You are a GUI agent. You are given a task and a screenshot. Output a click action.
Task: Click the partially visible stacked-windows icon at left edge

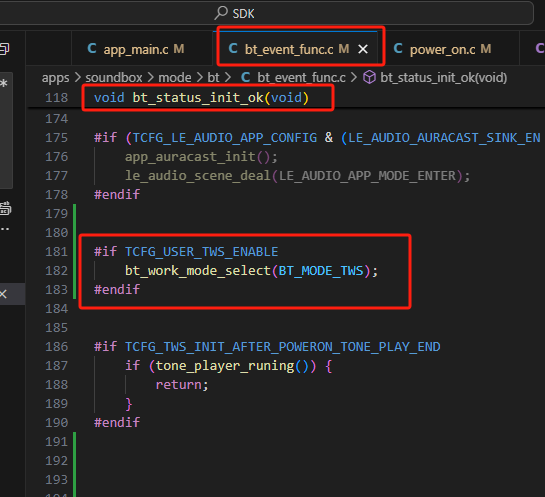tap(5, 49)
